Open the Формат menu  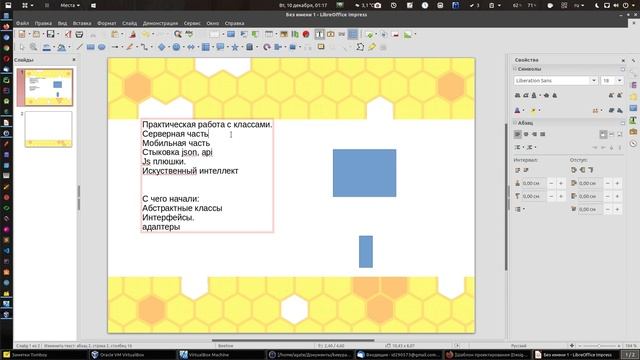[x=107, y=23]
